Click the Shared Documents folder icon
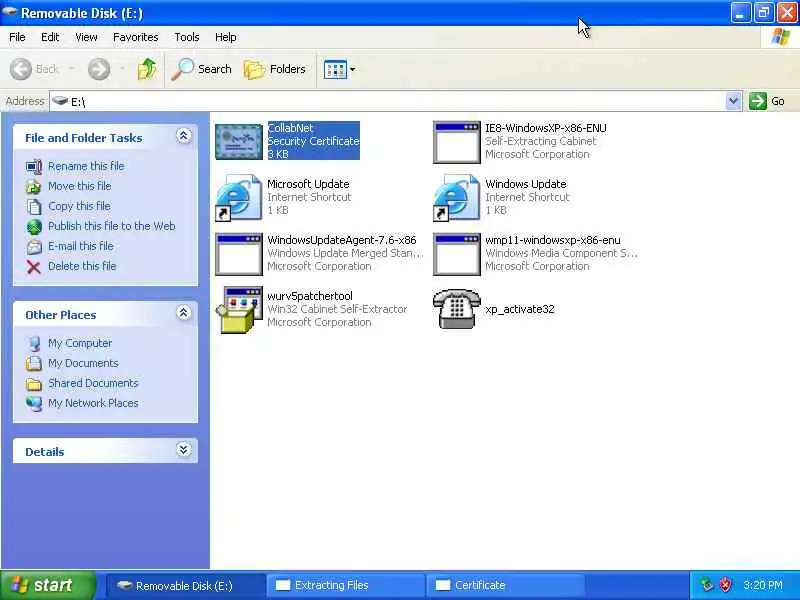 (x=34, y=384)
